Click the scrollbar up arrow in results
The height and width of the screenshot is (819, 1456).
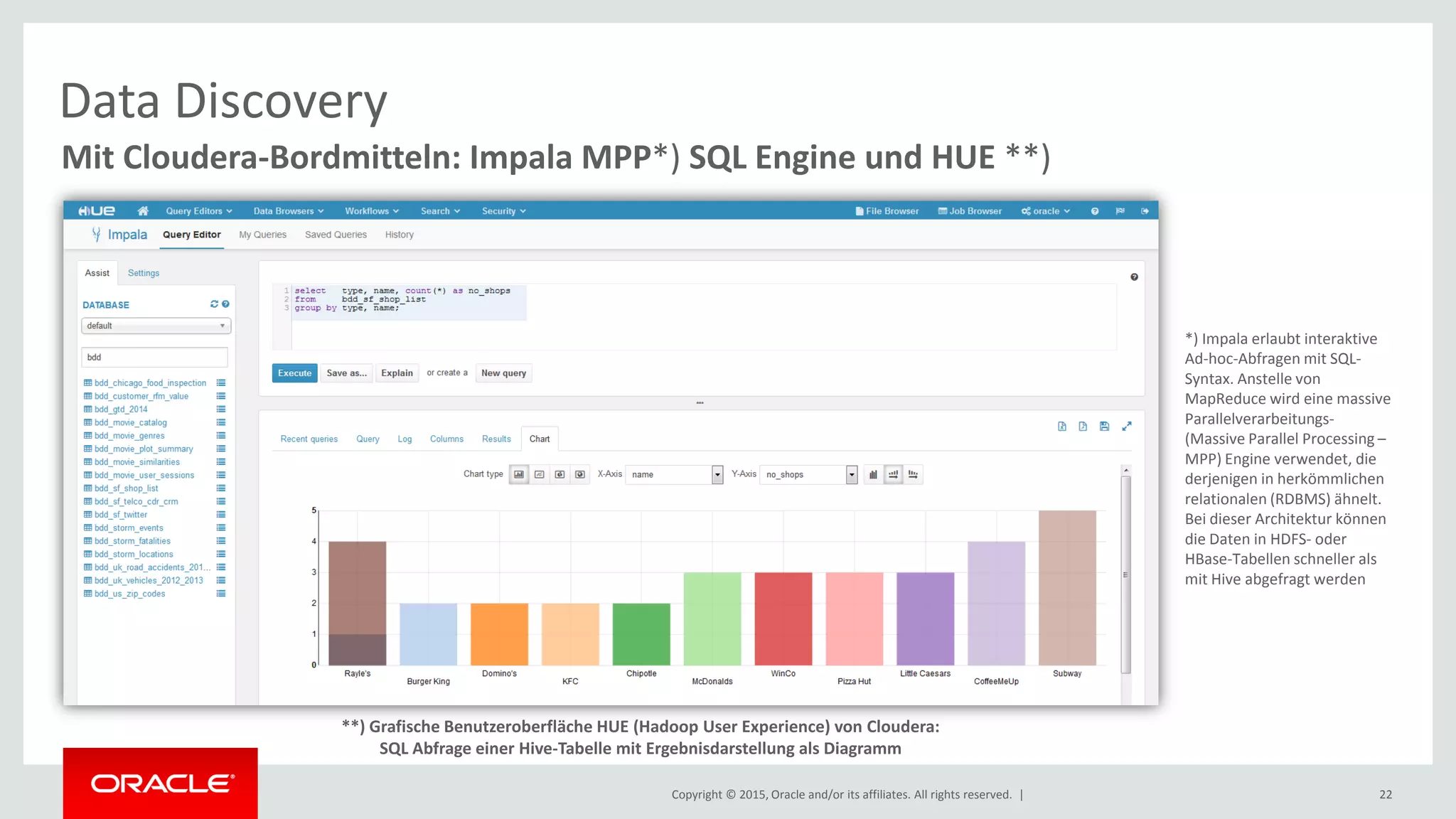point(1125,471)
